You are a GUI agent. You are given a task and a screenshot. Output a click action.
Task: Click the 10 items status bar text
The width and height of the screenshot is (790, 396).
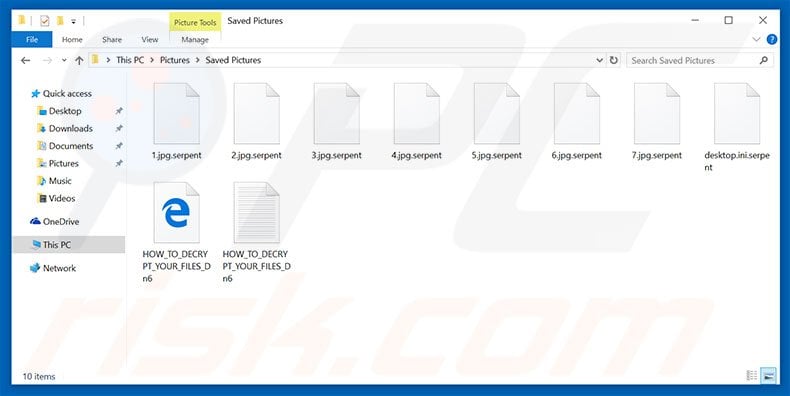click(x=39, y=376)
